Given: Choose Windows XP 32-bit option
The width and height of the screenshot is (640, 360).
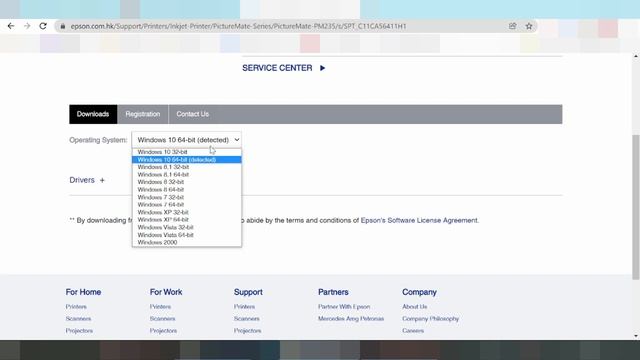Looking at the screenshot, I should 187,212.
